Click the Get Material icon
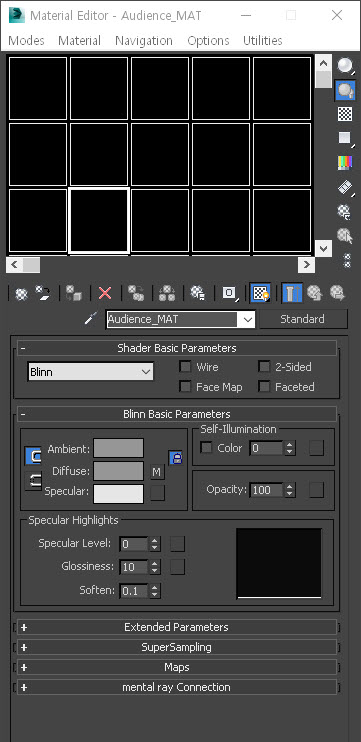The height and width of the screenshot is (742, 361). pyautogui.click(x=21, y=294)
